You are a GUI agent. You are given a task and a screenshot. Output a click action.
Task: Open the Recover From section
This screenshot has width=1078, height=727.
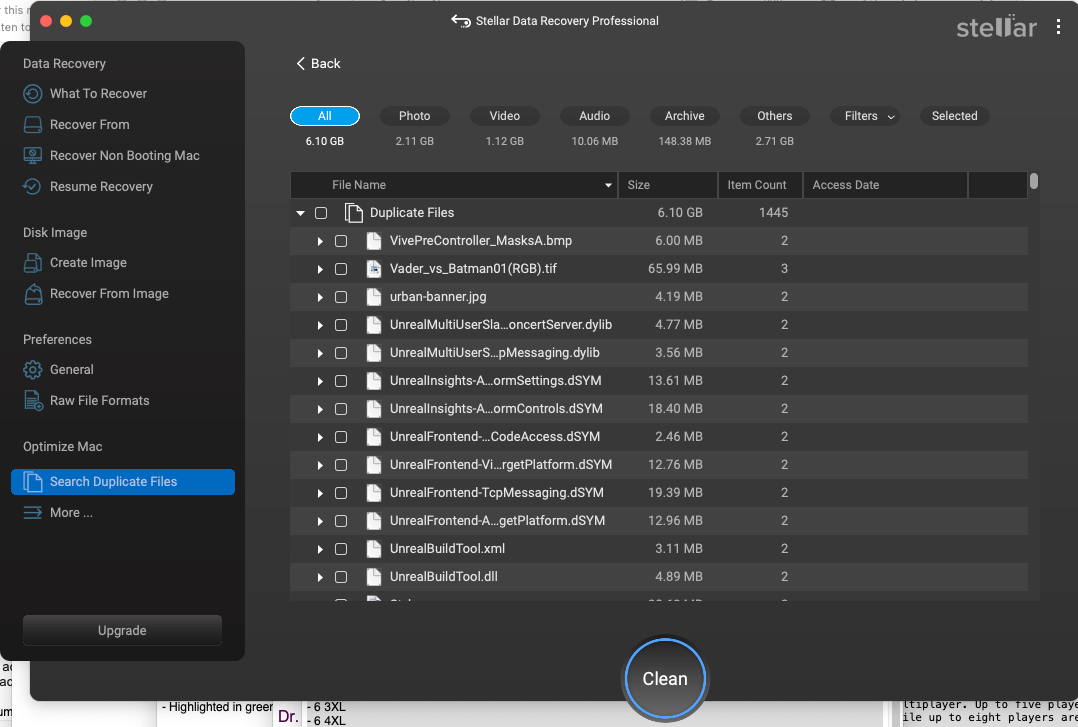click(32, 124)
